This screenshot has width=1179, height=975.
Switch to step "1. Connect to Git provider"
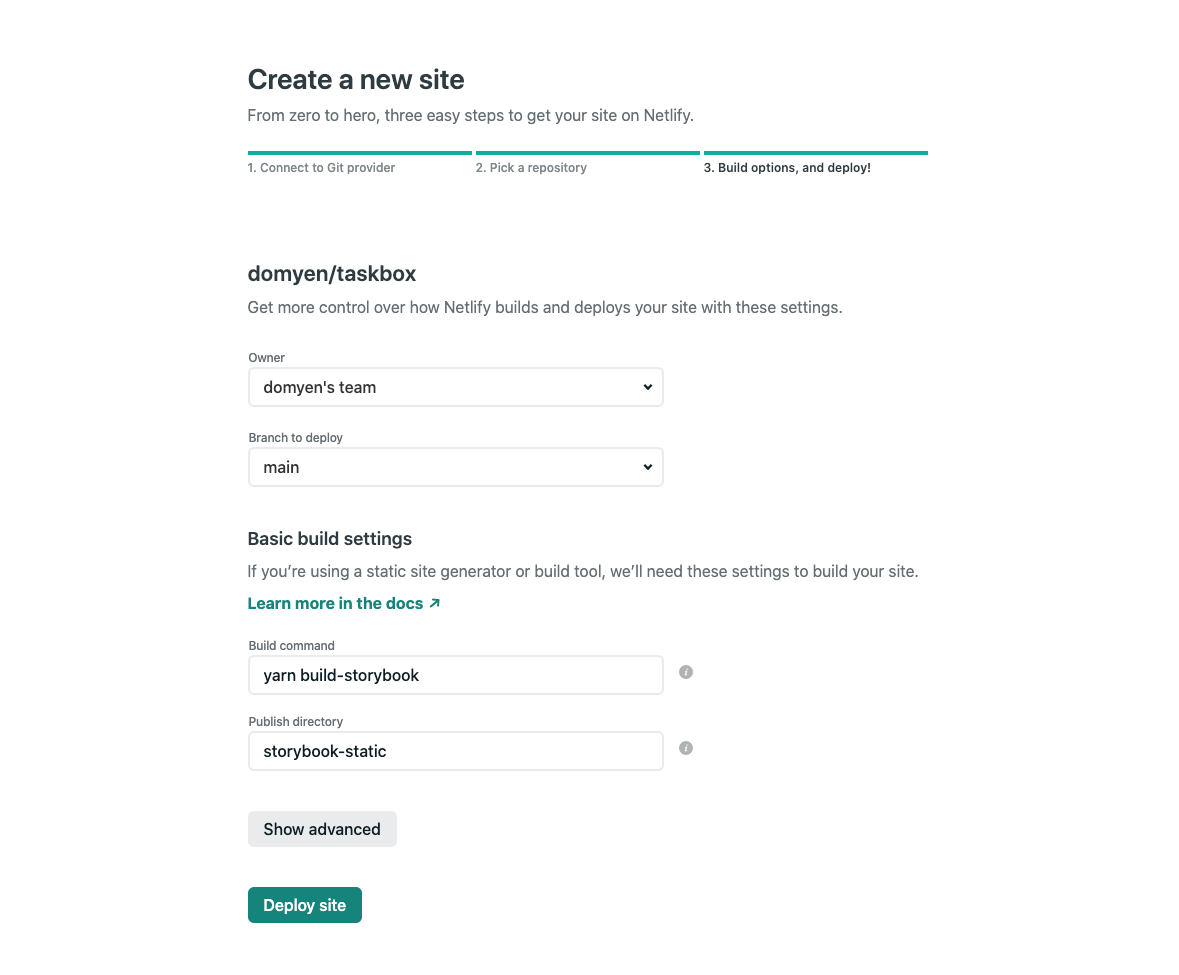pyautogui.click(x=320, y=167)
